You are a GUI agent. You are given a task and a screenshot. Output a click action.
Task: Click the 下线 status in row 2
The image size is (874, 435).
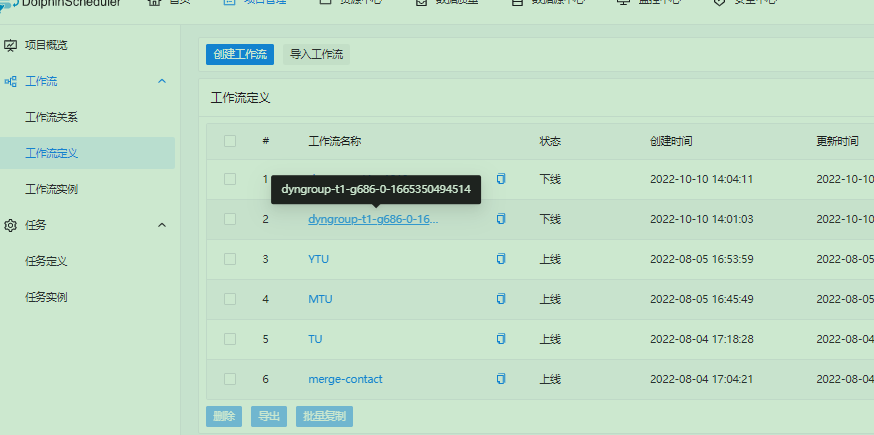click(x=550, y=219)
